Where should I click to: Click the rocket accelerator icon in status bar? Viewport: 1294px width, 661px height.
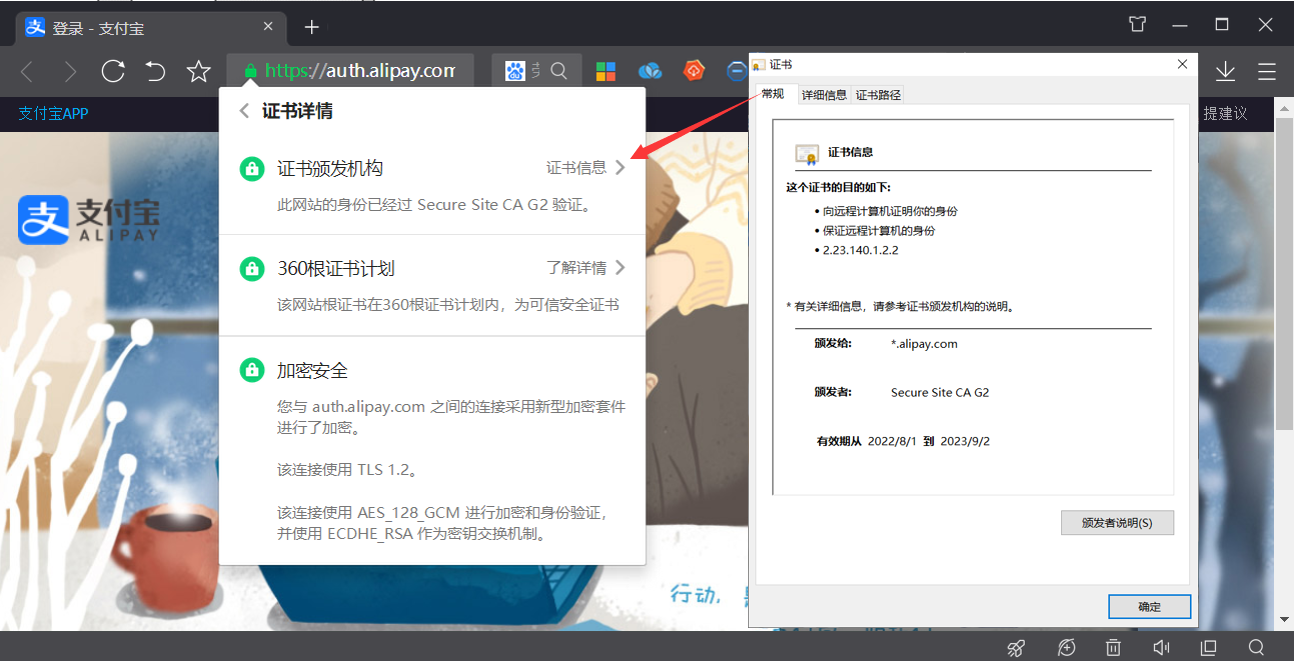click(x=1016, y=647)
